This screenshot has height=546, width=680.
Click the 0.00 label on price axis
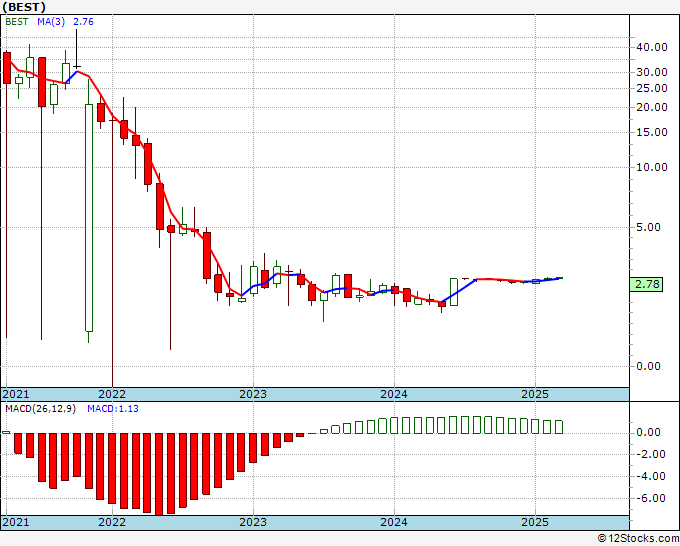point(648,366)
